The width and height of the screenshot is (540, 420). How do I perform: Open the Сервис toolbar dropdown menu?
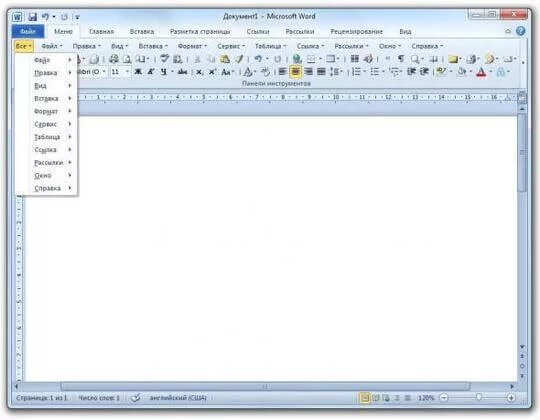click(231, 46)
